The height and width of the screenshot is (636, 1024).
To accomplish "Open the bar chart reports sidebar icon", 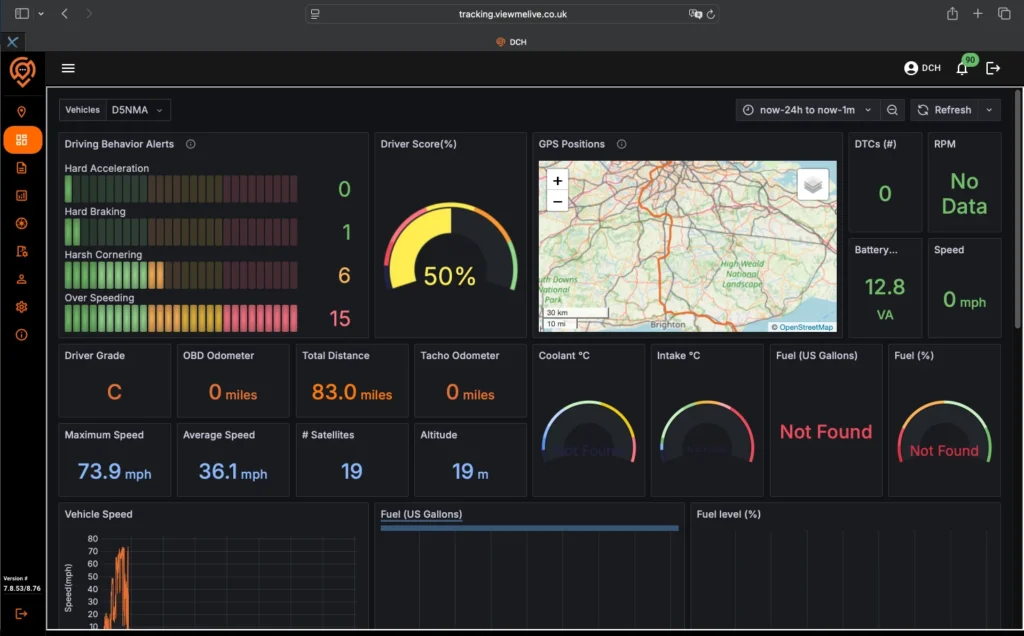I will pyautogui.click(x=21, y=196).
